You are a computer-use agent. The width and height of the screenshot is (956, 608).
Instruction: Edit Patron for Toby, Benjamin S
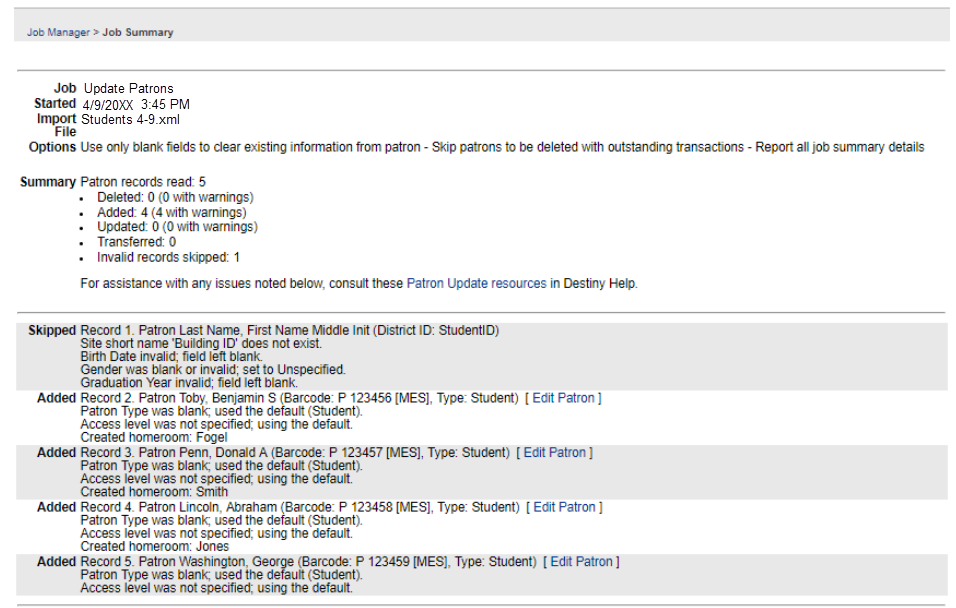point(566,398)
